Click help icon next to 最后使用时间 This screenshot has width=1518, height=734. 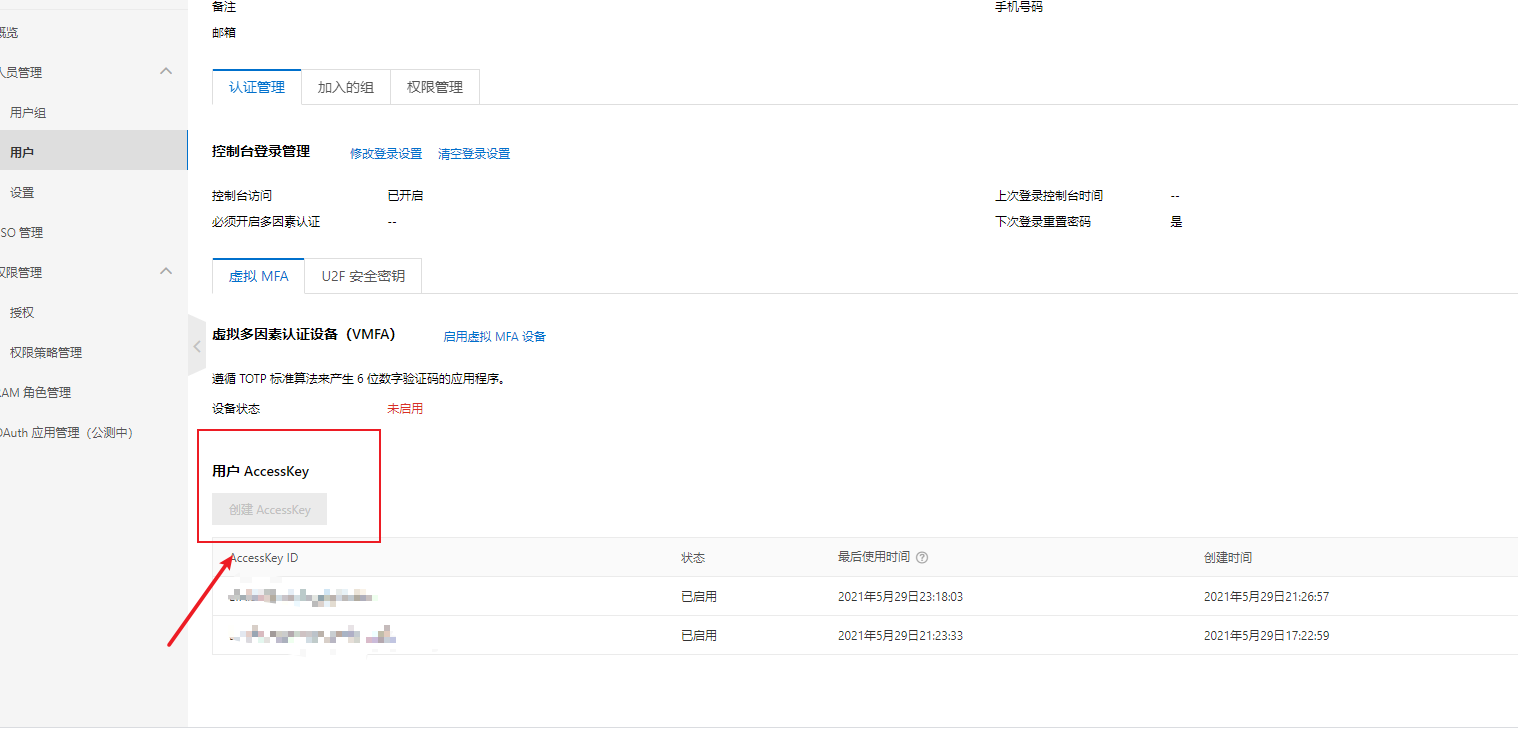[x=922, y=558]
